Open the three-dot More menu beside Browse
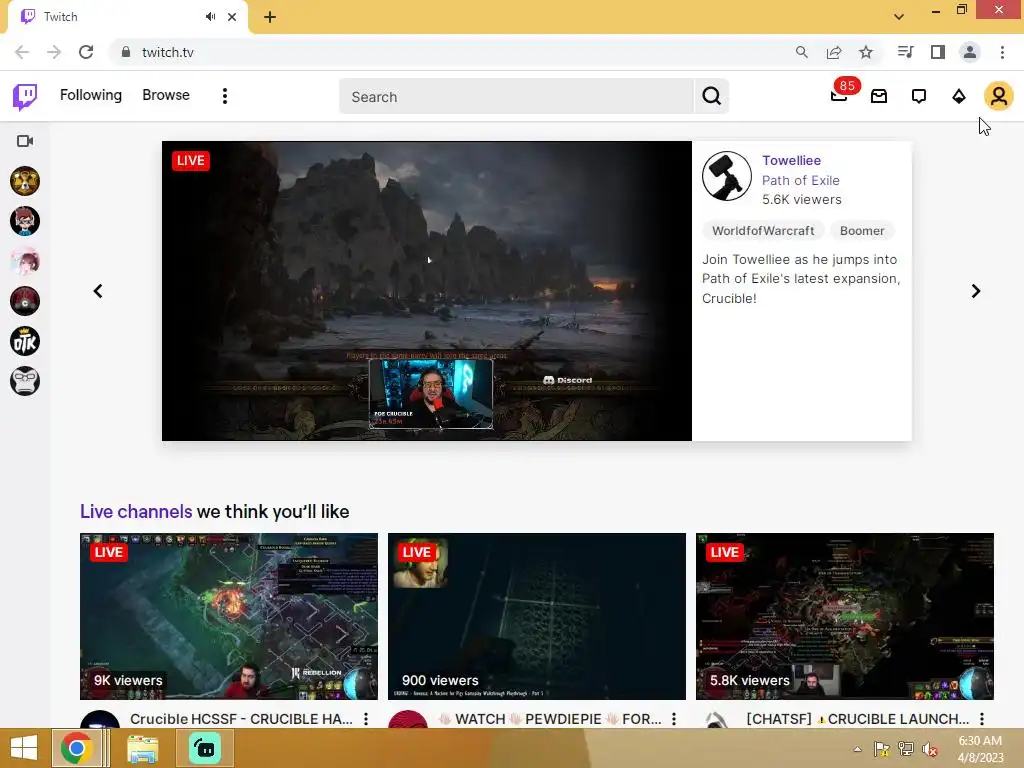 [225, 96]
